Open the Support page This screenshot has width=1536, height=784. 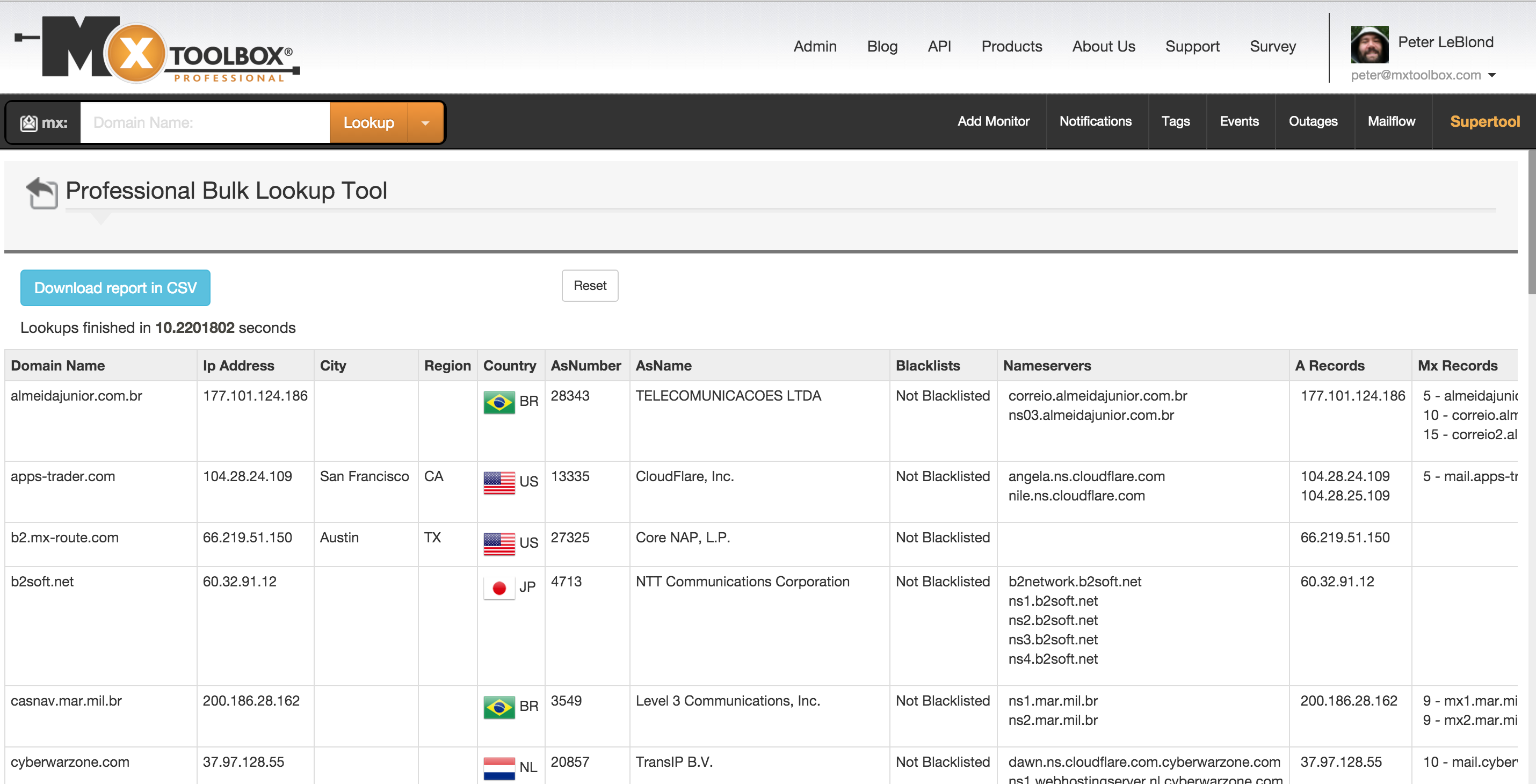[x=1192, y=47]
